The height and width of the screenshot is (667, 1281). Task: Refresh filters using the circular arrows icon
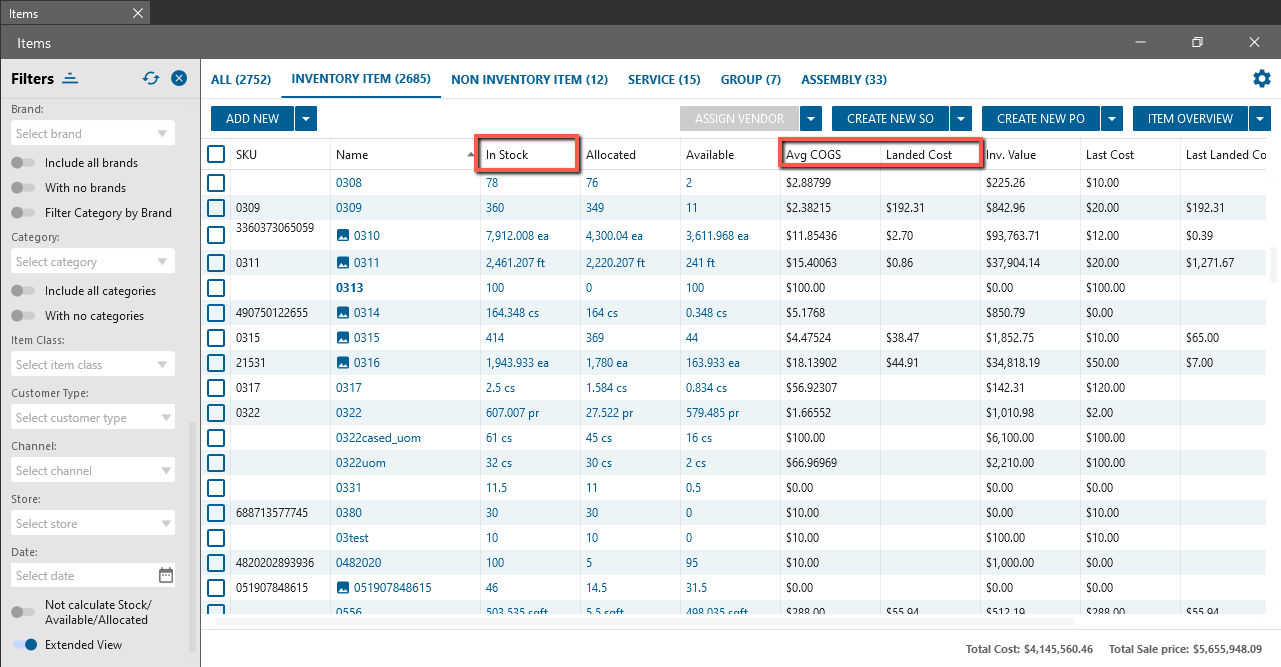[151, 78]
